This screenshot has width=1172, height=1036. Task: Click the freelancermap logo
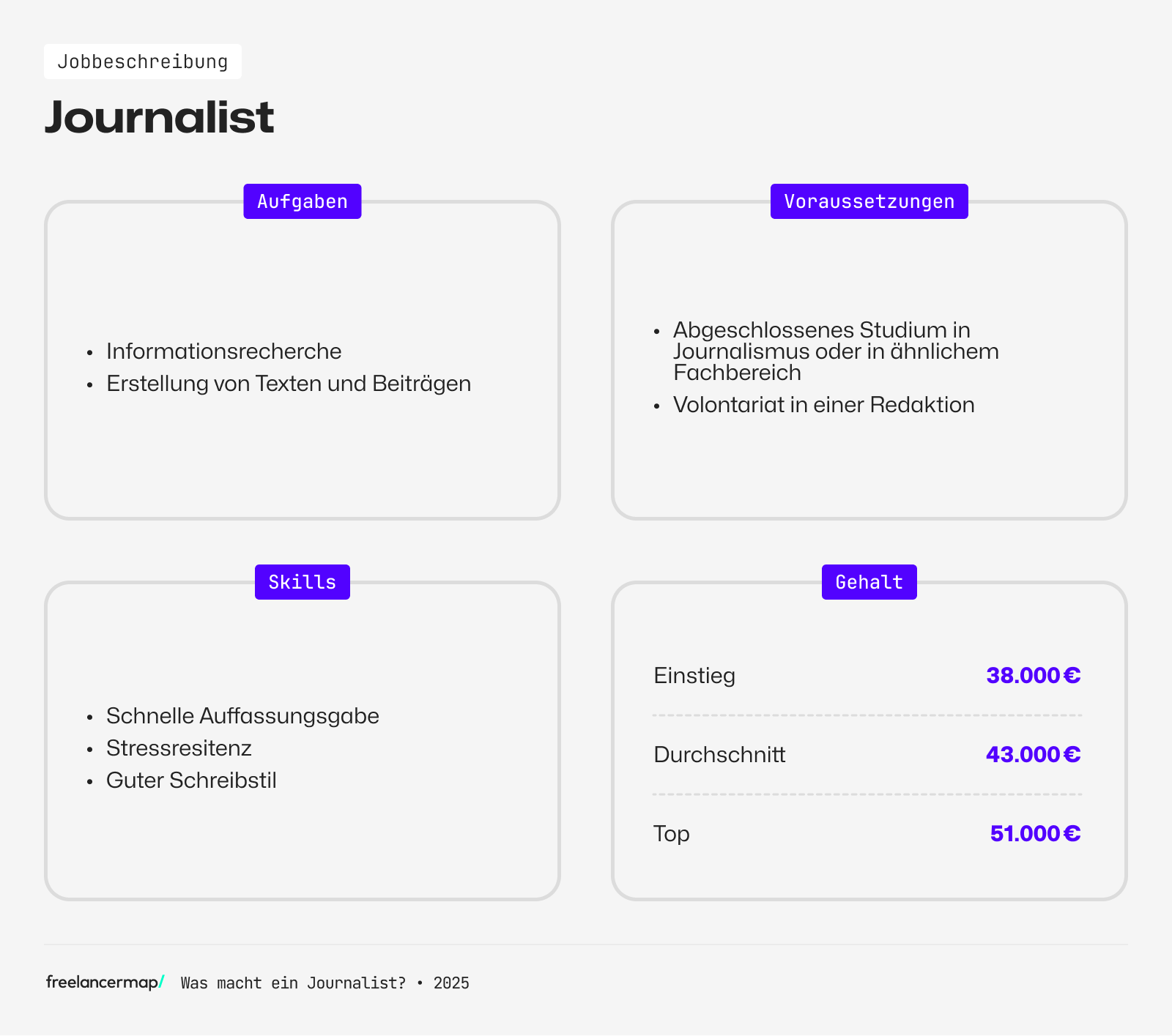(x=105, y=983)
